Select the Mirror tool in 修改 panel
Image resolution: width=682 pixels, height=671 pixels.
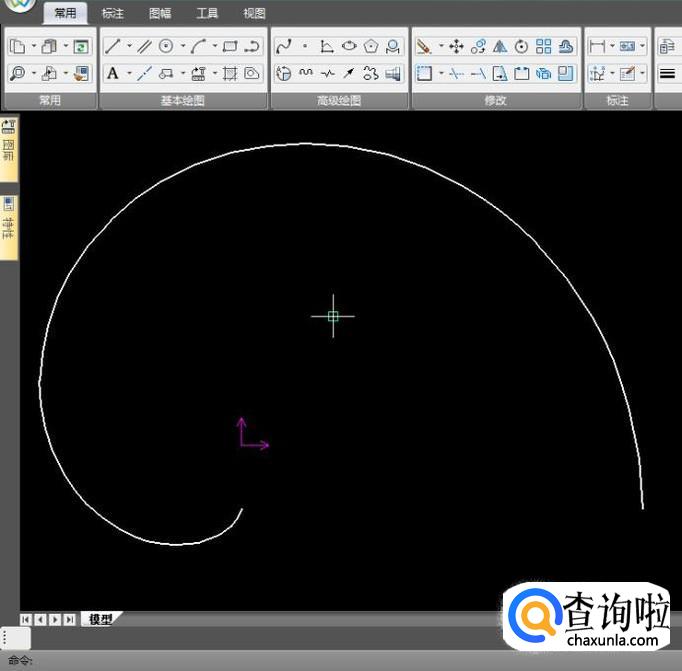tap(499, 46)
